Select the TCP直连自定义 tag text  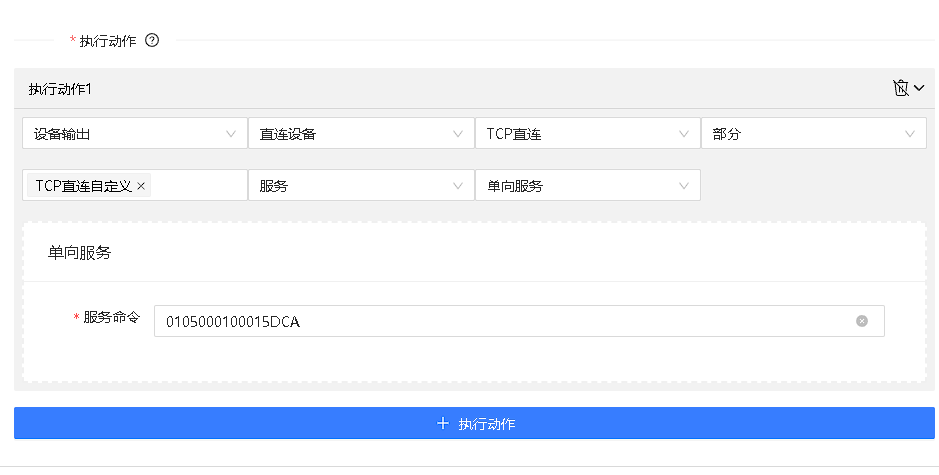click(83, 186)
